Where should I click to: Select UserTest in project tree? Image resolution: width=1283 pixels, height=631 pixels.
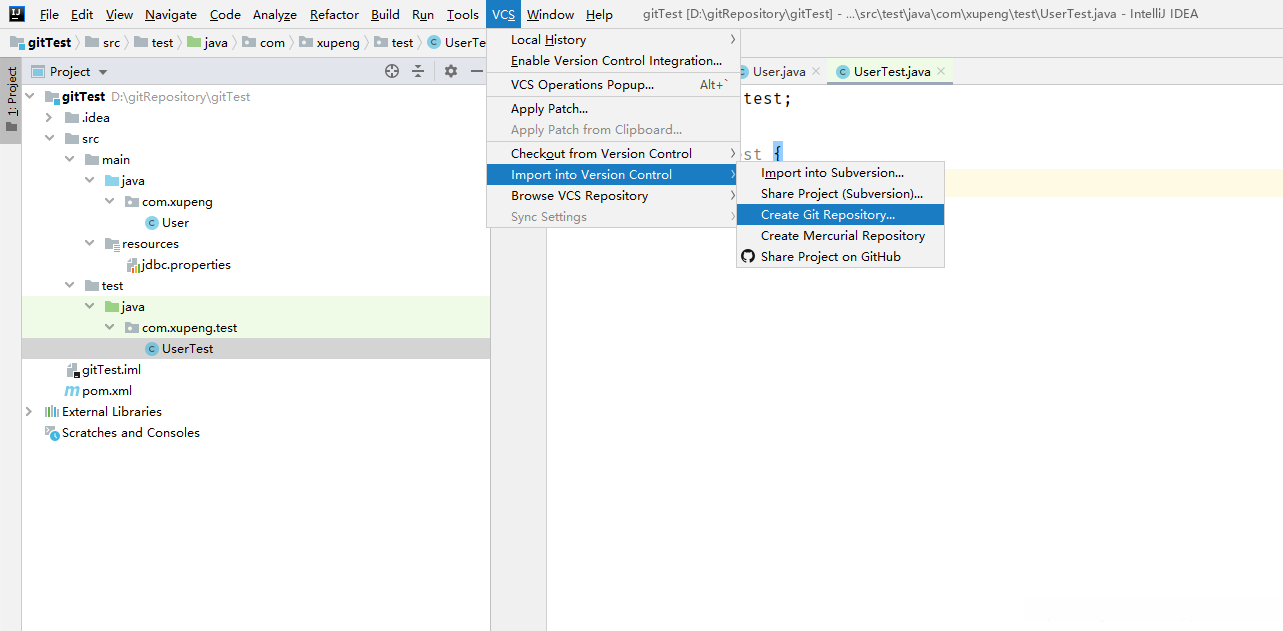pyautogui.click(x=187, y=349)
